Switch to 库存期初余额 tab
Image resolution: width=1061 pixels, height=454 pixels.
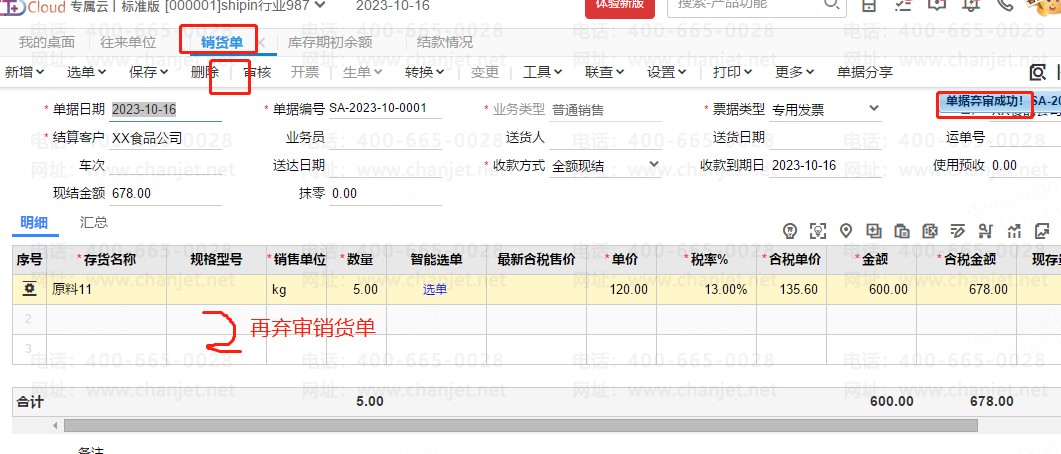click(330, 43)
